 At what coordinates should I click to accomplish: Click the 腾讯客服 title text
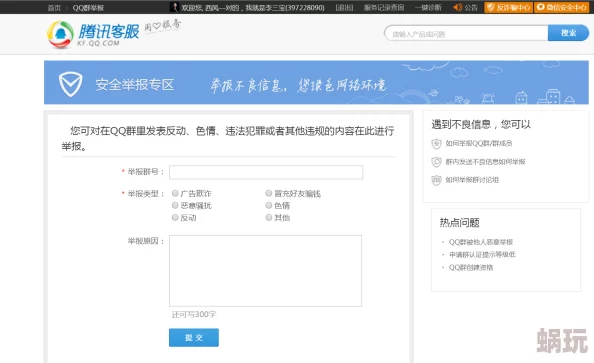[x=109, y=31]
